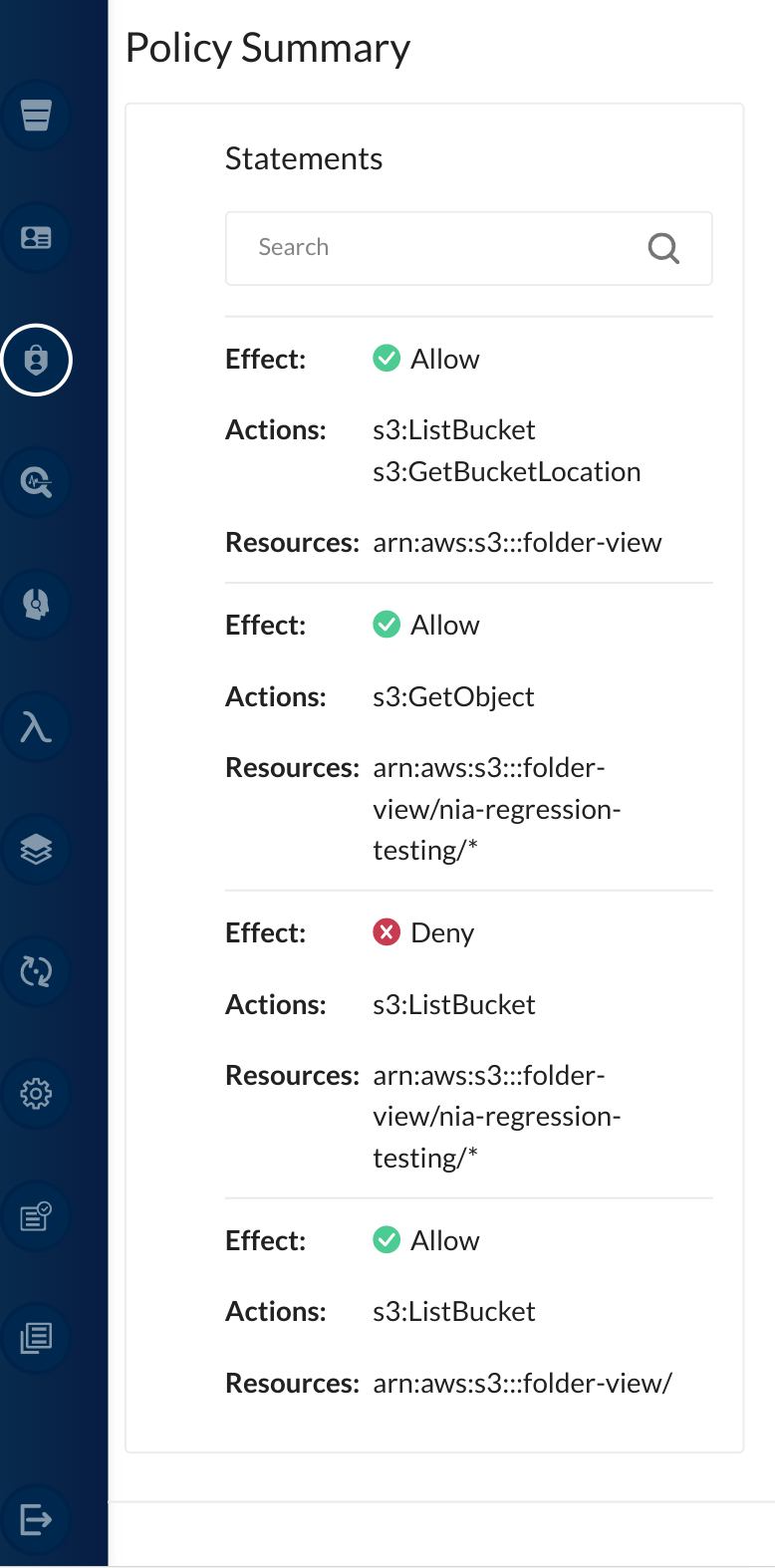This screenshot has width=775, height=1568.
Task: Focus the Statements Search input field
Action: pos(468,248)
